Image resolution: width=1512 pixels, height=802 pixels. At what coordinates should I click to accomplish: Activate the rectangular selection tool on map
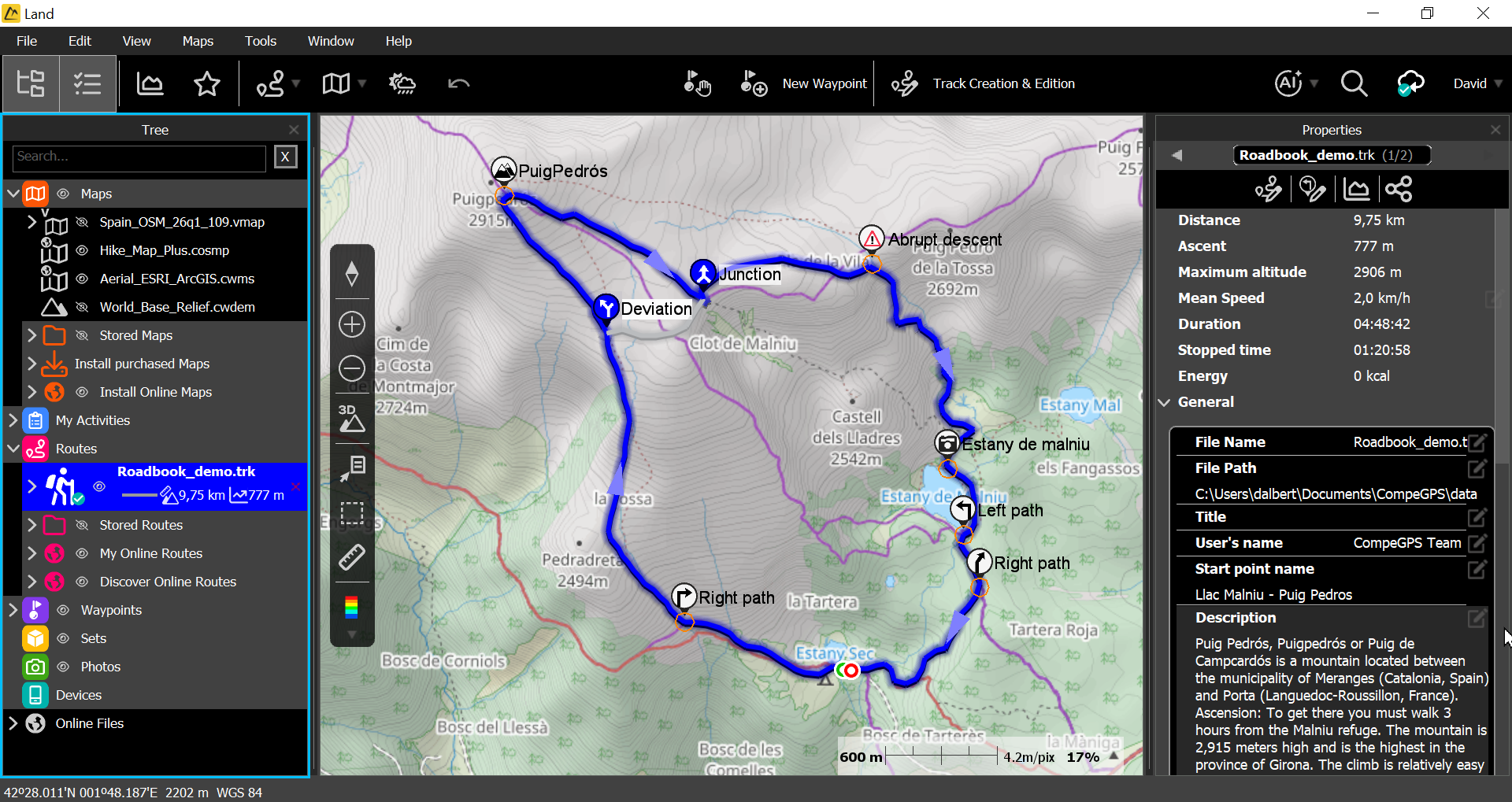(x=352, y=513)
